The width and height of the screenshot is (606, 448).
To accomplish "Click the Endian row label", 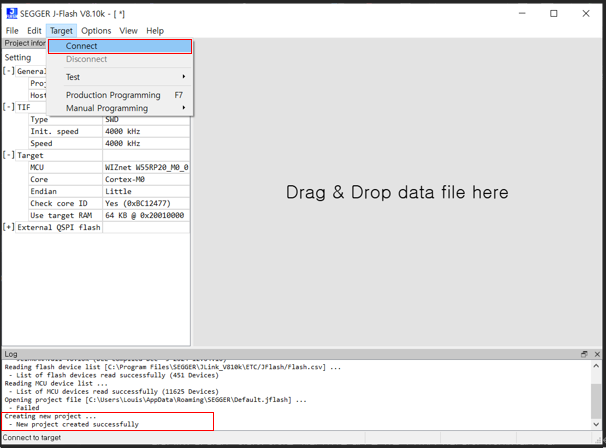I will [43, 191].
